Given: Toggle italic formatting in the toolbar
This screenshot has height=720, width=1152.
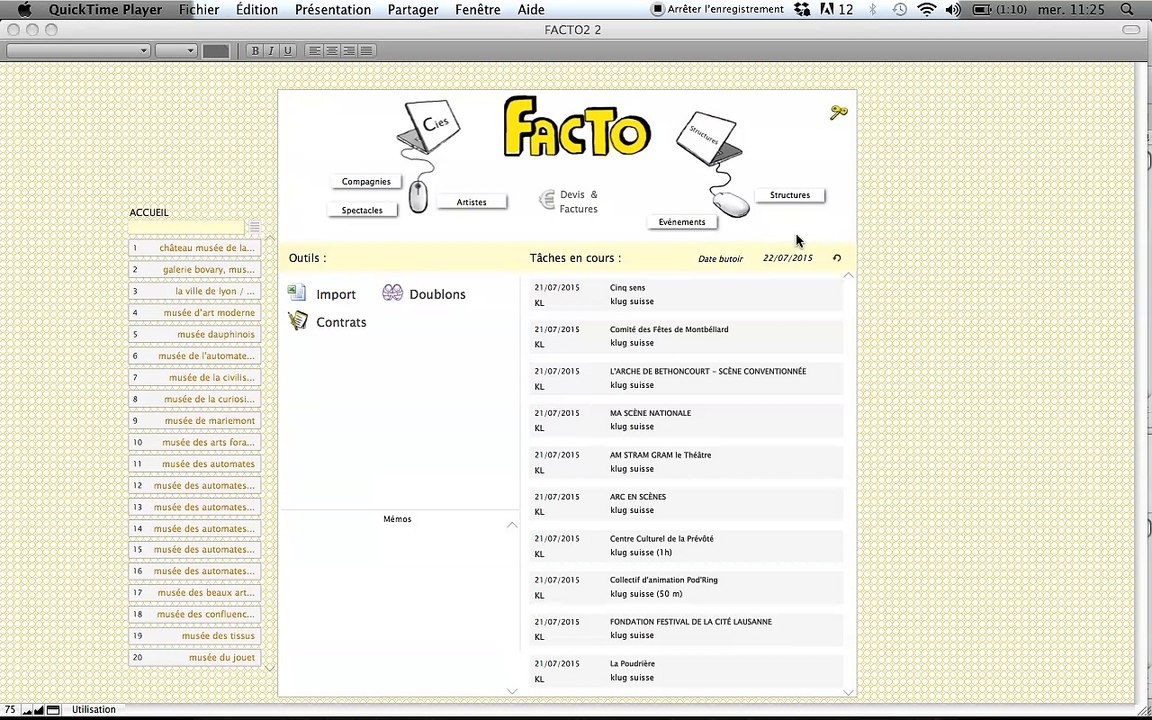Looking at the screenshot, I should [x=271, y=51].
